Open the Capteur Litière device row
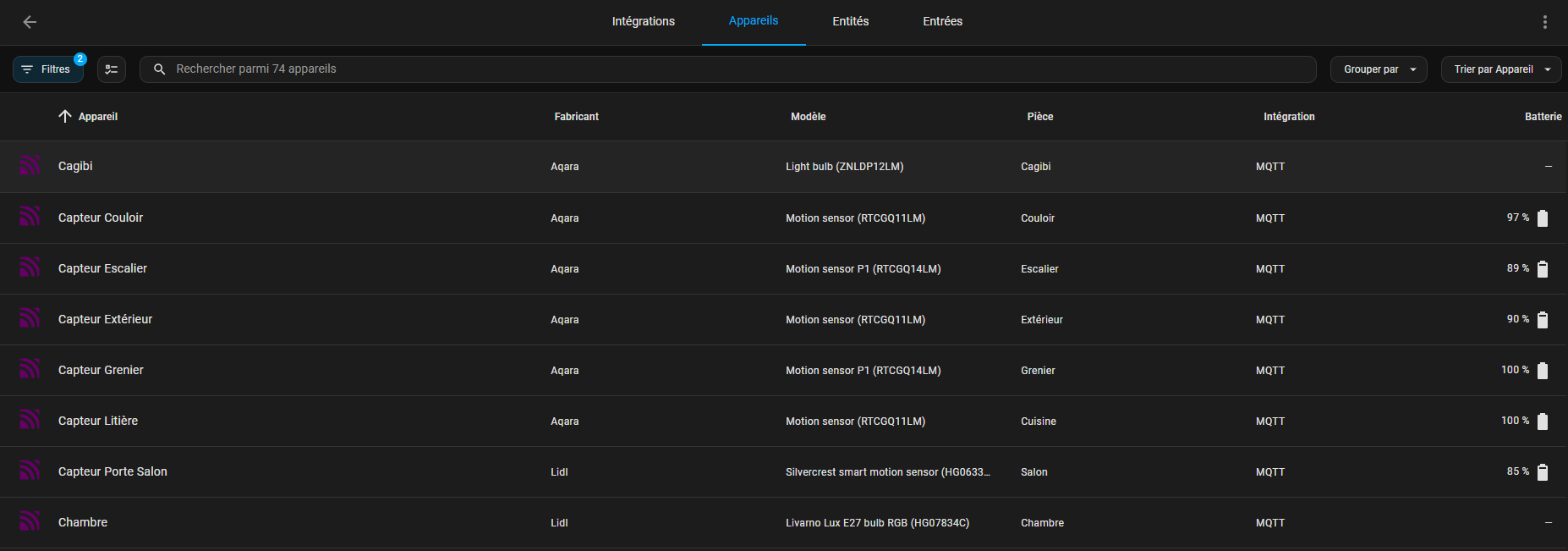1568x551 pixels. point(98,421)
